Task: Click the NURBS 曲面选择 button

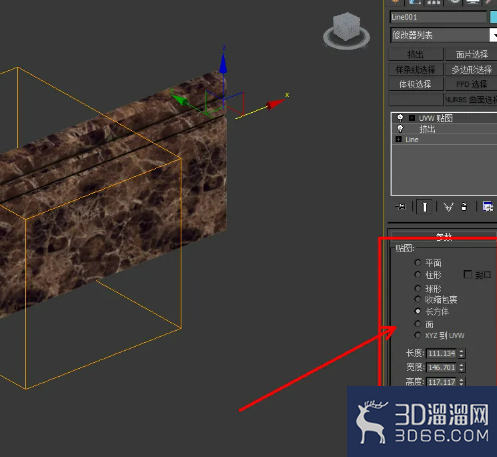Action: point(471,99)
